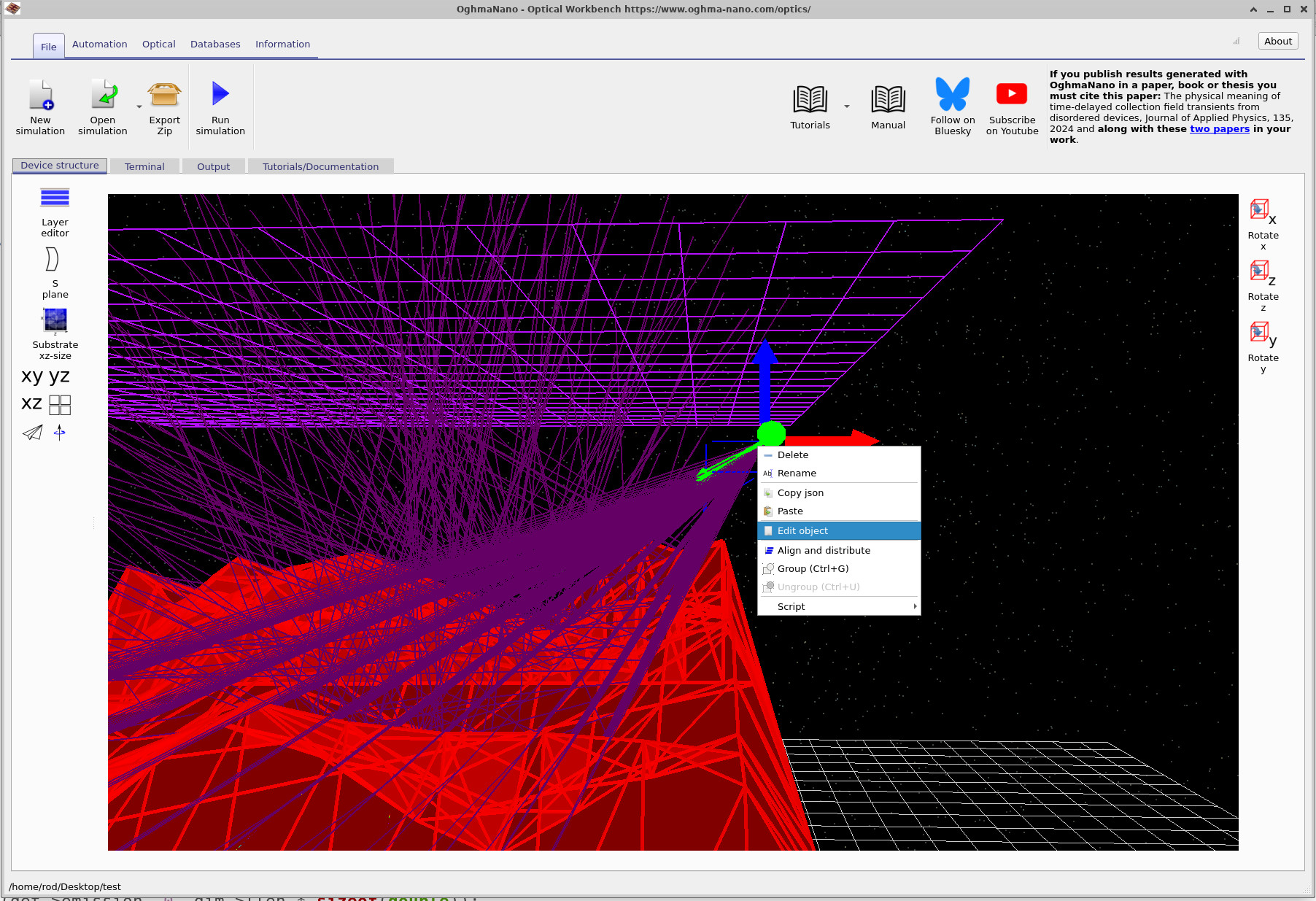The height and width of the screenshot is (901, 1316).
Task: Click the orbit rotation icon in the sidebar
Action: click(x=60, y=432)
